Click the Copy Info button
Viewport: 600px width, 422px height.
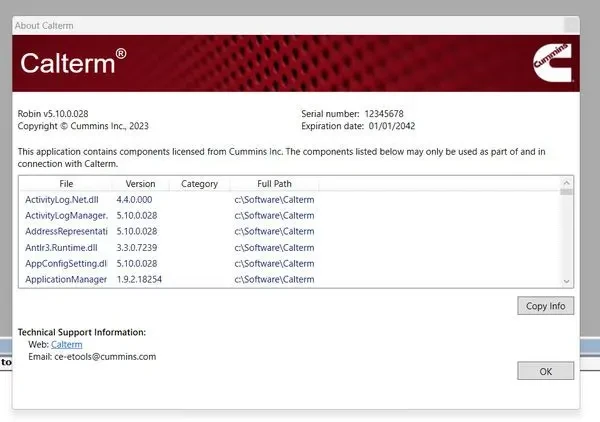[x=545, y=306]
